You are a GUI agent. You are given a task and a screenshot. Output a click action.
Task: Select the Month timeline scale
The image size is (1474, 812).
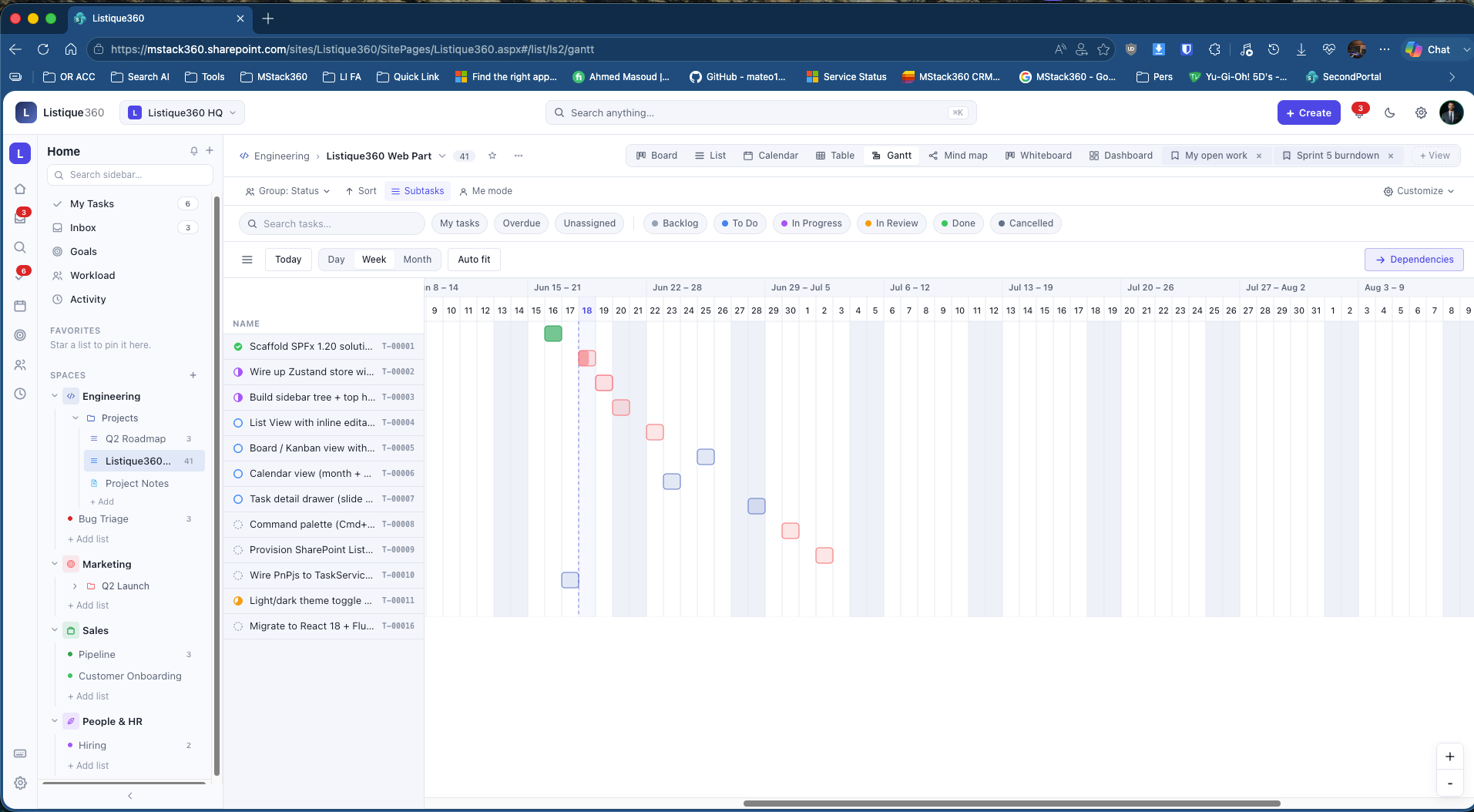click(417, 260)
